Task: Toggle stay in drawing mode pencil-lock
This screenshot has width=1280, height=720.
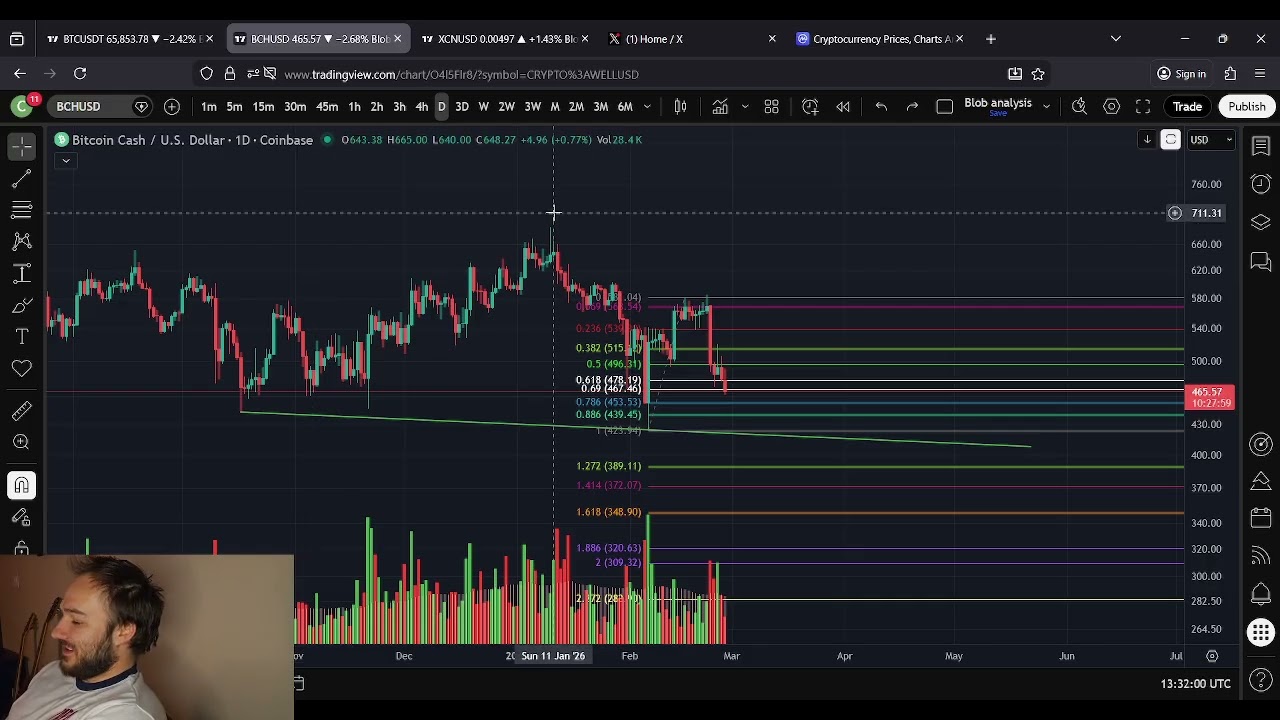Action: click(x=21, y=518)
